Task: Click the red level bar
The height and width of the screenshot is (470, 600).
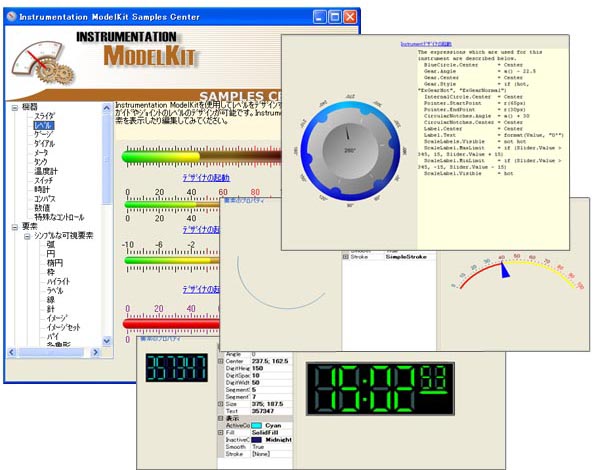Action: 171,324
